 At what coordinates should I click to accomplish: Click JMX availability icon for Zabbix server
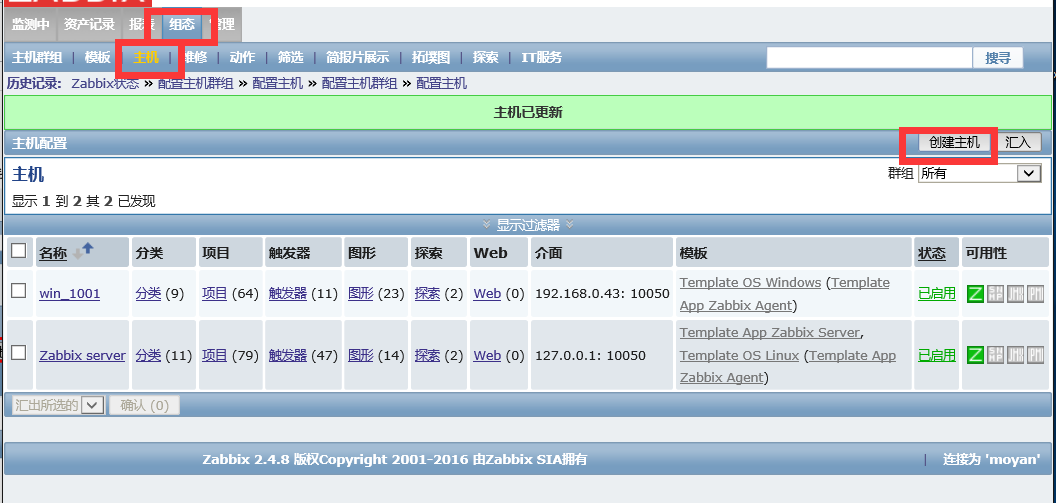coord(1016,355)
